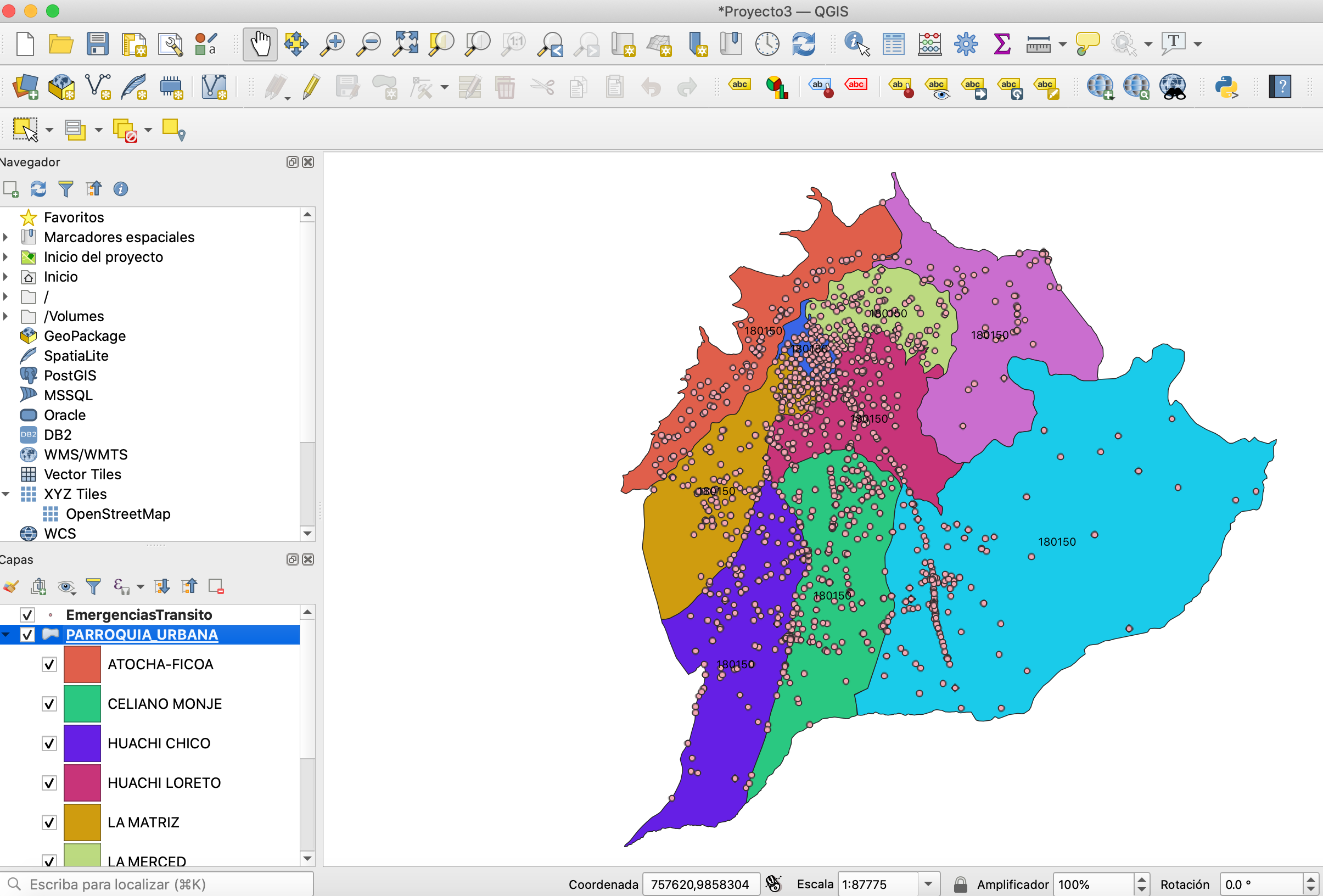Expand the Marcadores espaciales tree node
Screen dimensions: 1323x896
coord(5,237)
